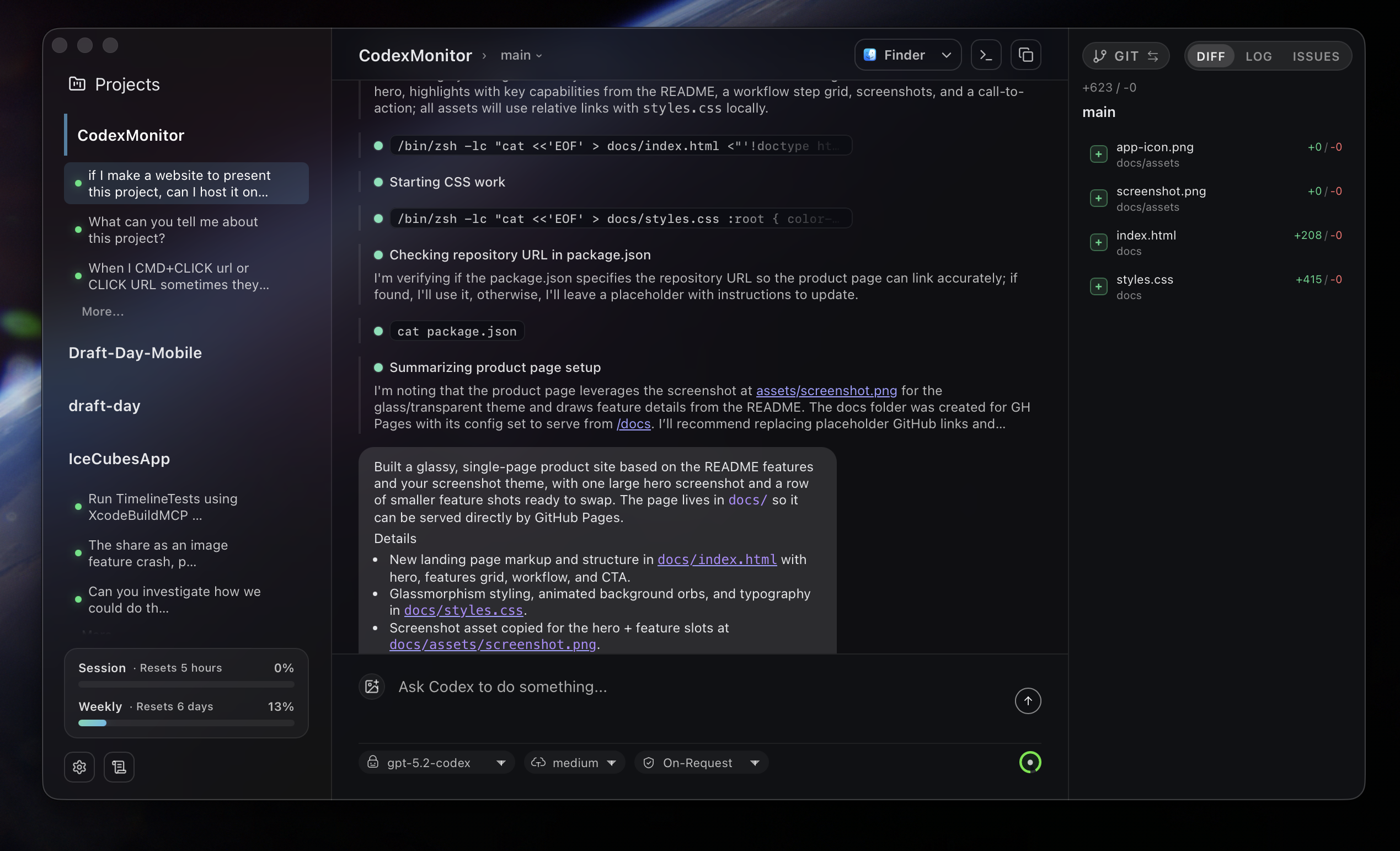Click the GIT sync button
Screen dimensions: 1400x851
tap(1125, 55)
